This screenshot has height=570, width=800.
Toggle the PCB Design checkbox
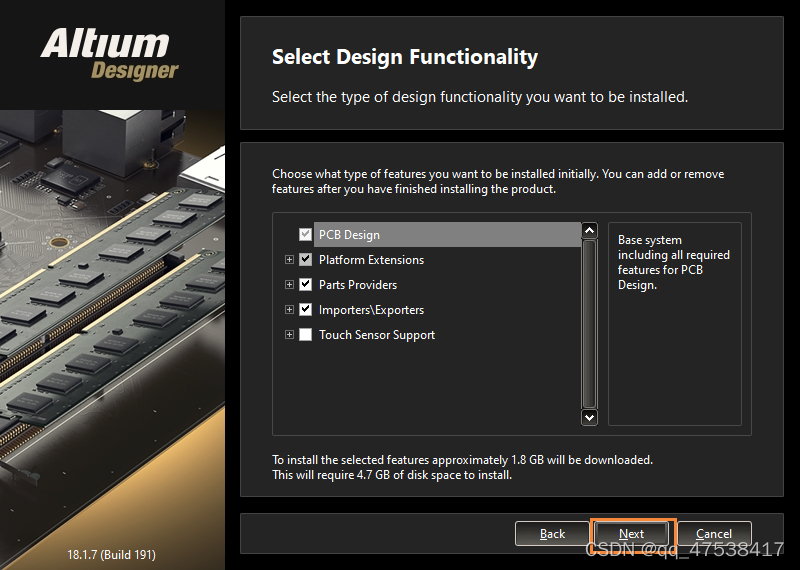(x=306, y=235)
